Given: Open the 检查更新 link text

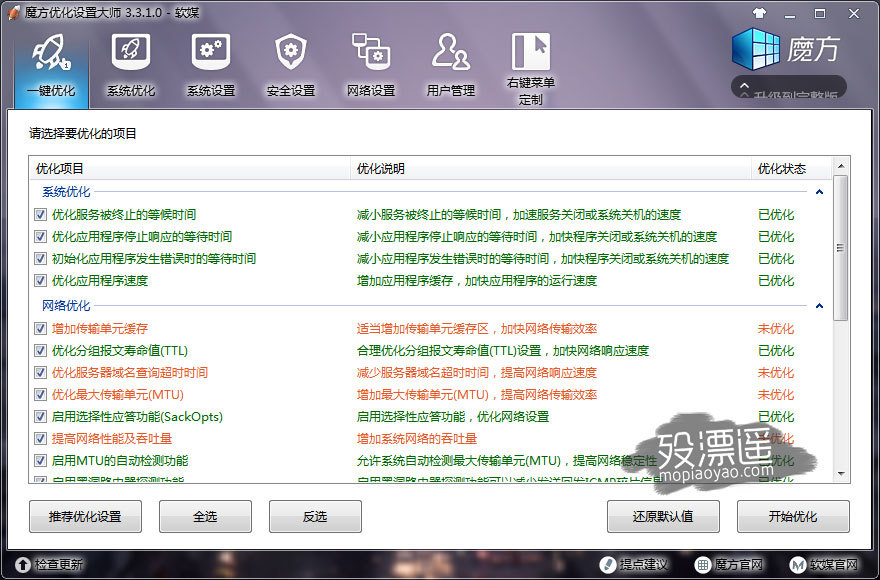Looking at the screenshot, I should pos(59,564).
